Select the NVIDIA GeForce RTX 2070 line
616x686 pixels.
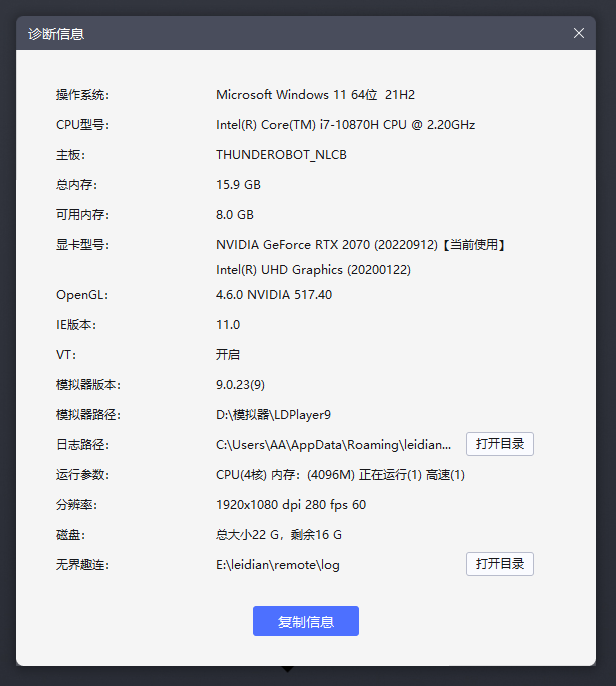click(x=361, y=245)
